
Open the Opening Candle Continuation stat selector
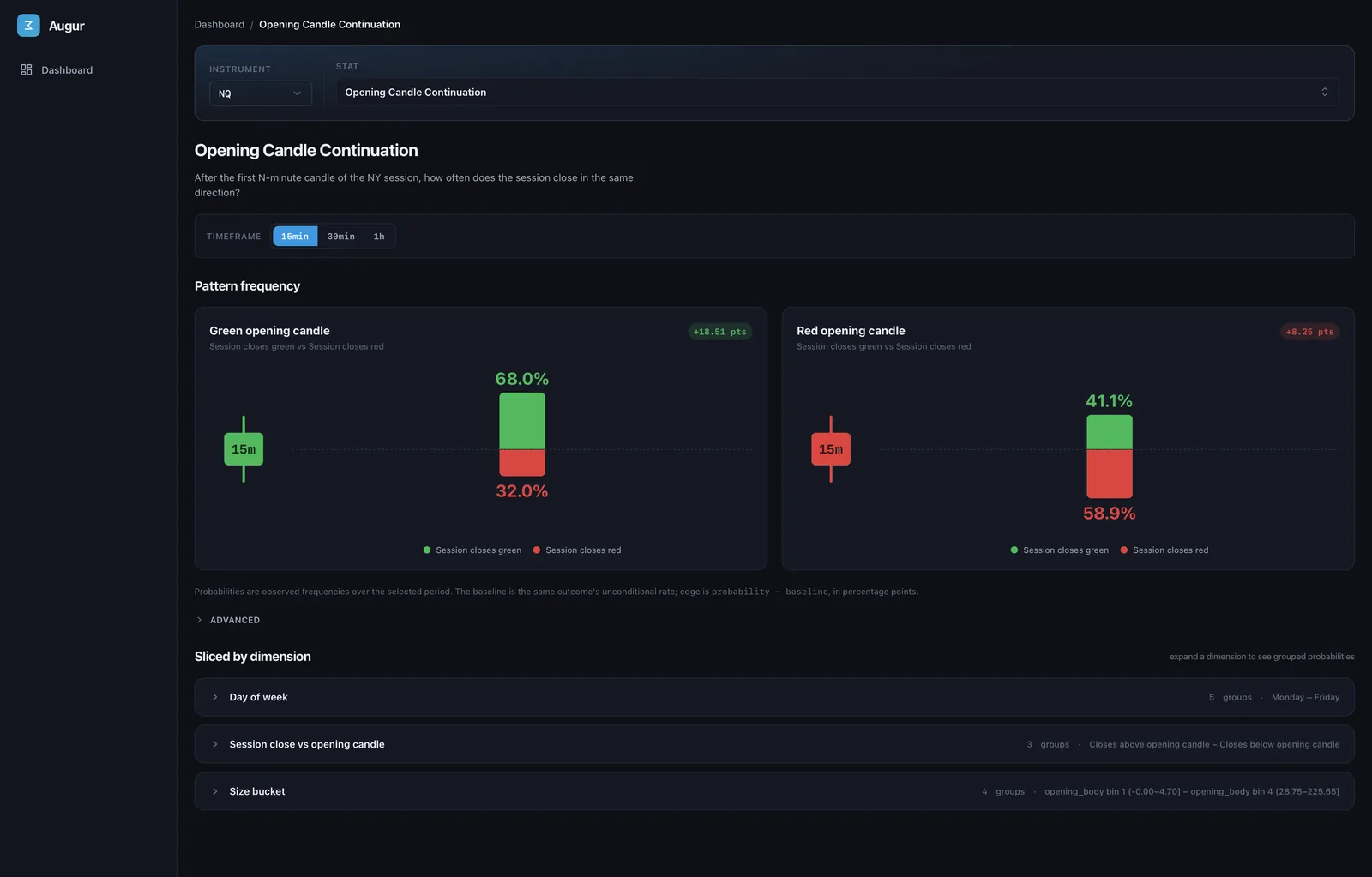click(x=838, y=93)
